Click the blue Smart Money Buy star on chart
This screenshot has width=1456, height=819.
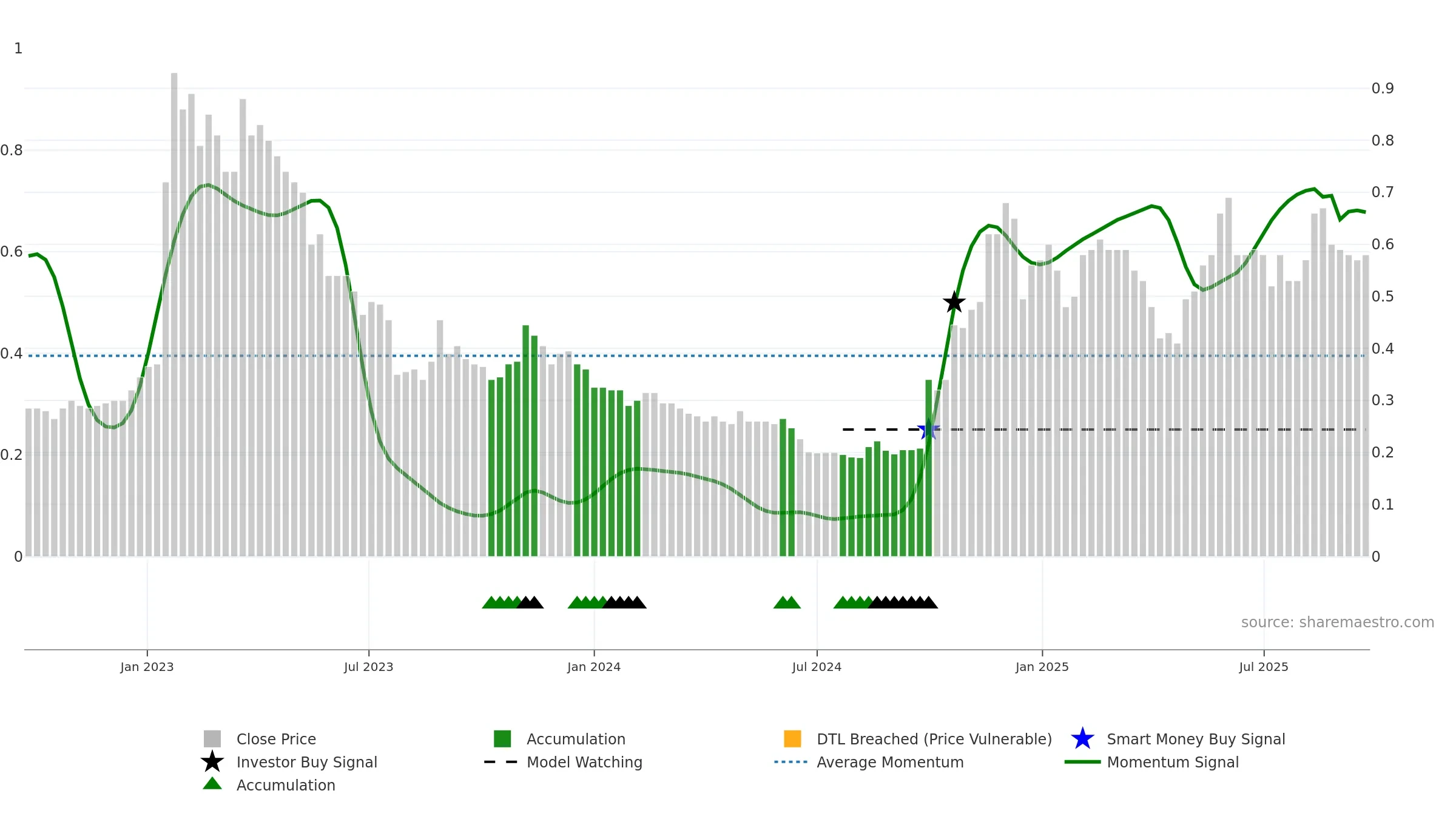[x=928, y=429]
